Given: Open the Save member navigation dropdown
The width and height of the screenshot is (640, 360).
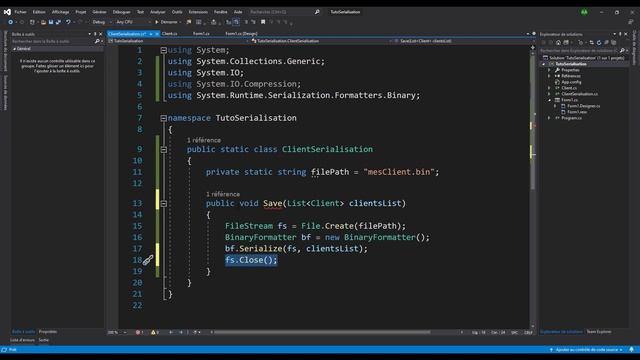Looking at the screenshot, I should pos(464,41).
